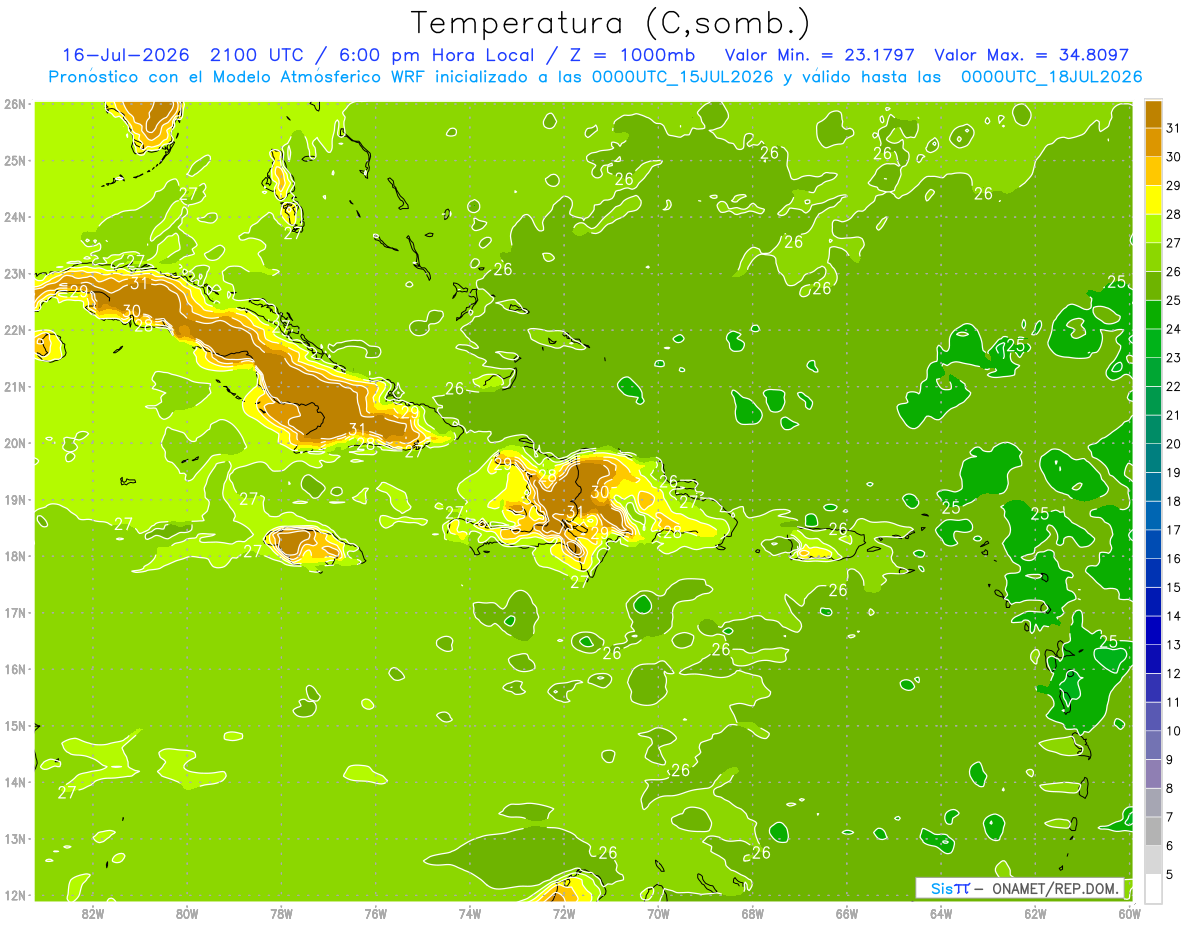Click the "14N" latitude axis label

point(15,782)
